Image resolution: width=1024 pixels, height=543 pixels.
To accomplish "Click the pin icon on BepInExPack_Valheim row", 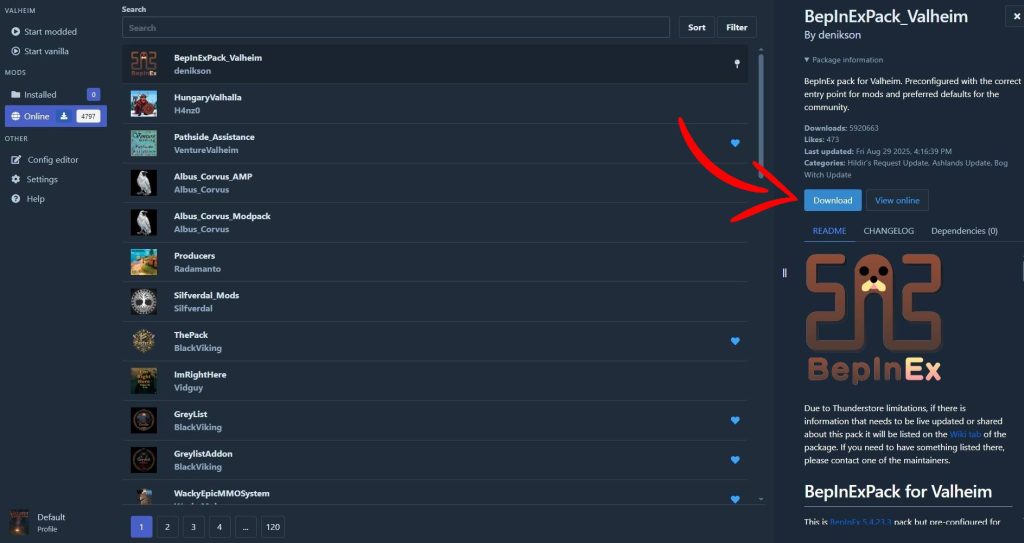I will pos(737,64).
